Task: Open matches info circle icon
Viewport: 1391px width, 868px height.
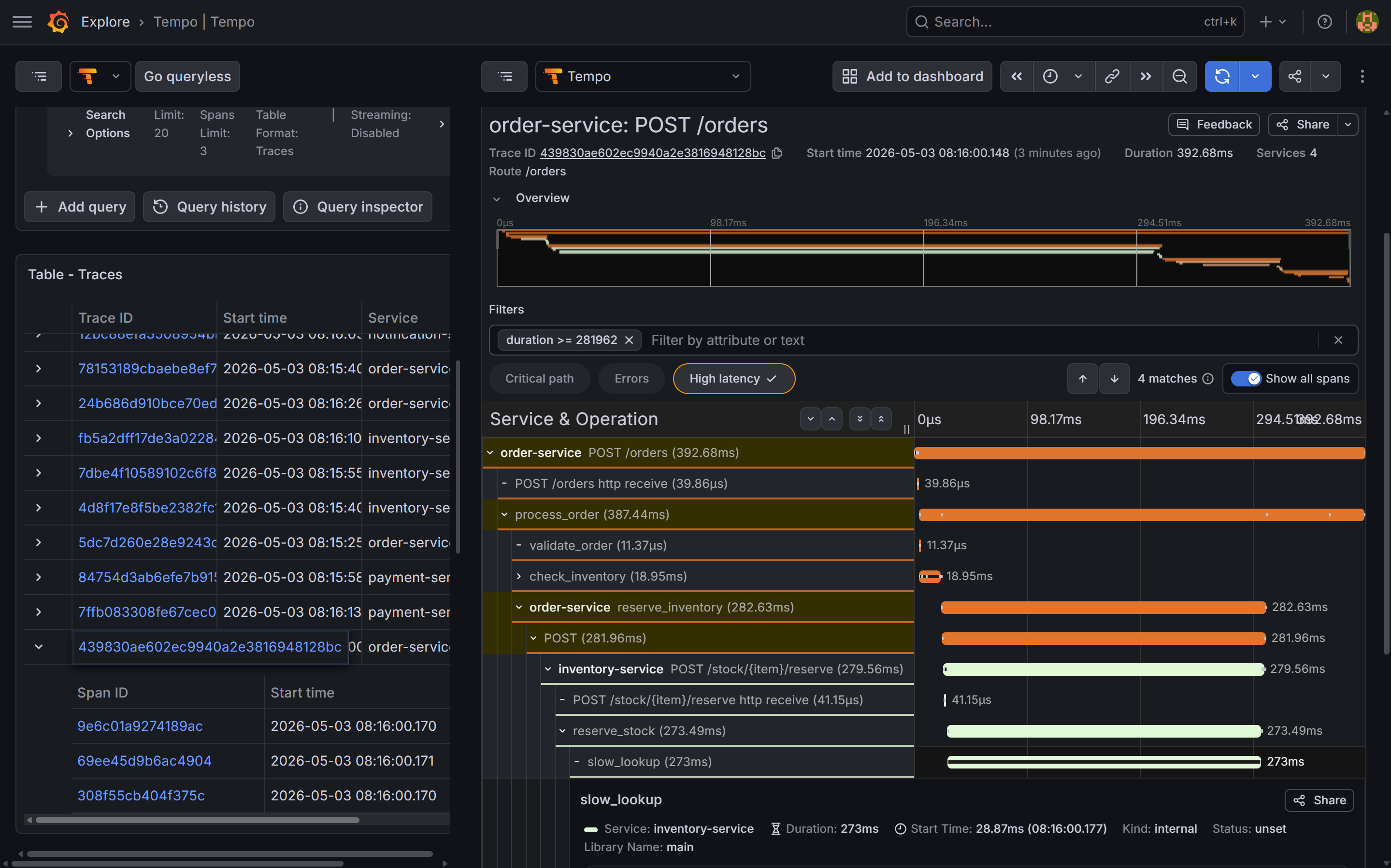Action: coord(1208,379)
